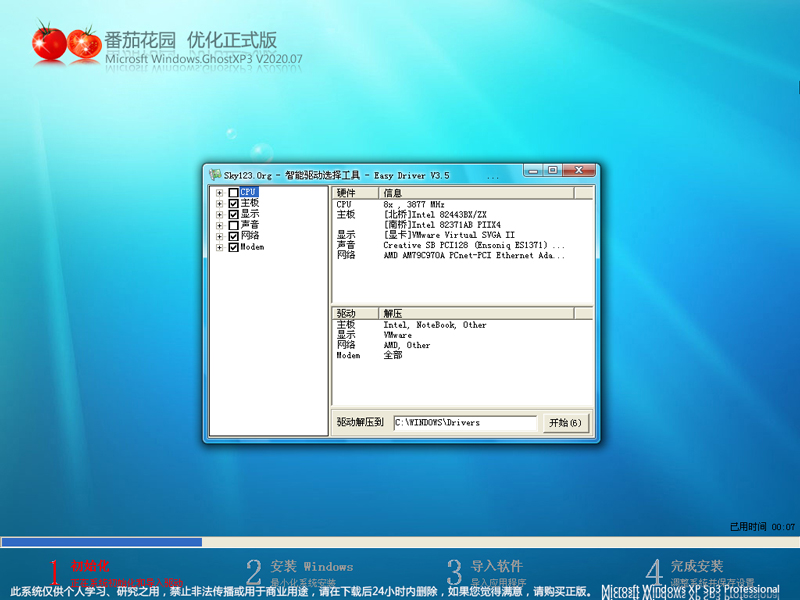This screenshot has height=600, width=800.
Task: Click the Easy Driver title bar icon
Action: point(216,173)
